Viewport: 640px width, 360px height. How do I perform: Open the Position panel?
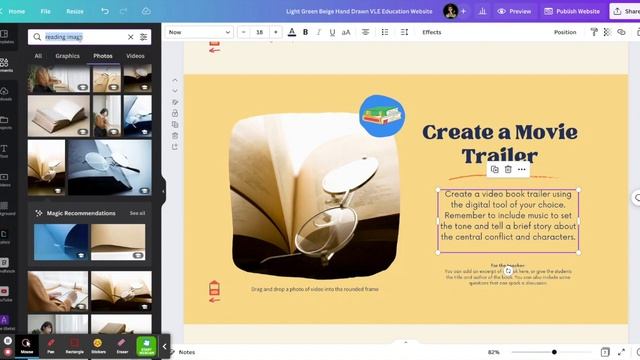click(565, 32)
